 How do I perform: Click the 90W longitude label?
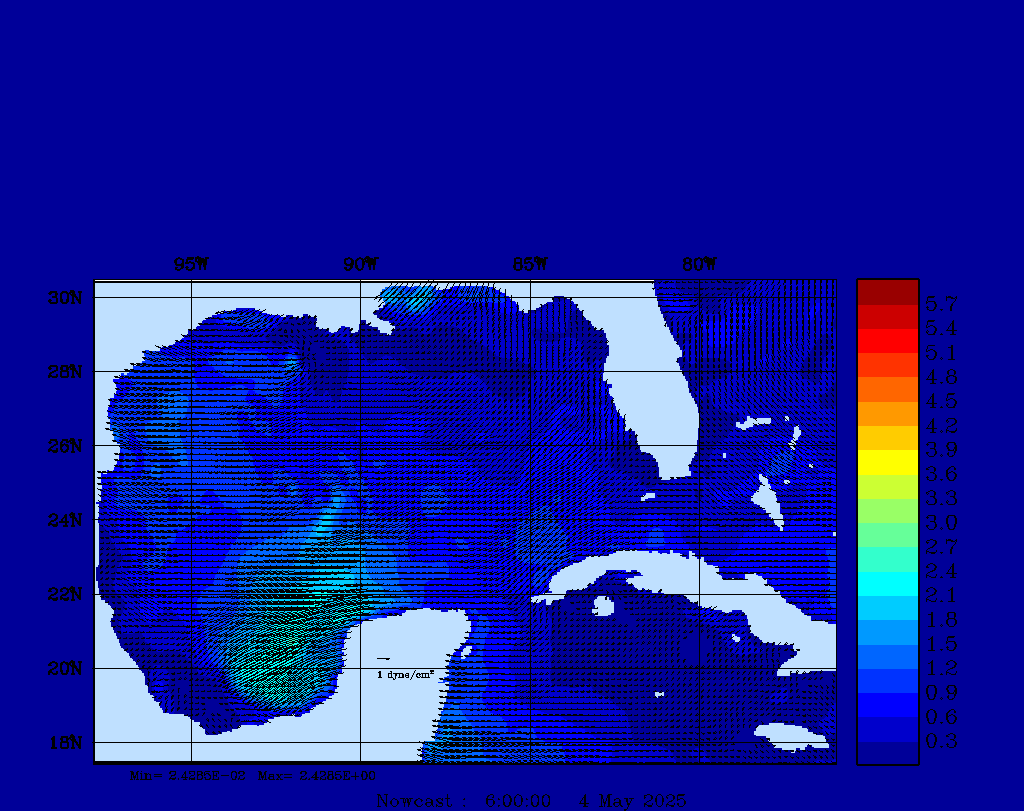[360, 265]
